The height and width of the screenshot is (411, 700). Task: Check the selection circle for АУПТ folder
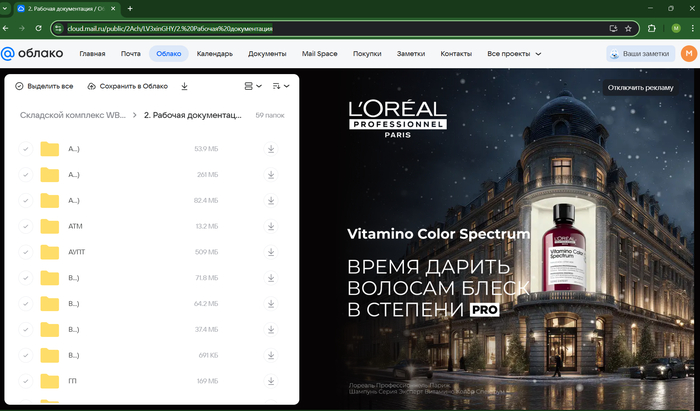point(25,252)
